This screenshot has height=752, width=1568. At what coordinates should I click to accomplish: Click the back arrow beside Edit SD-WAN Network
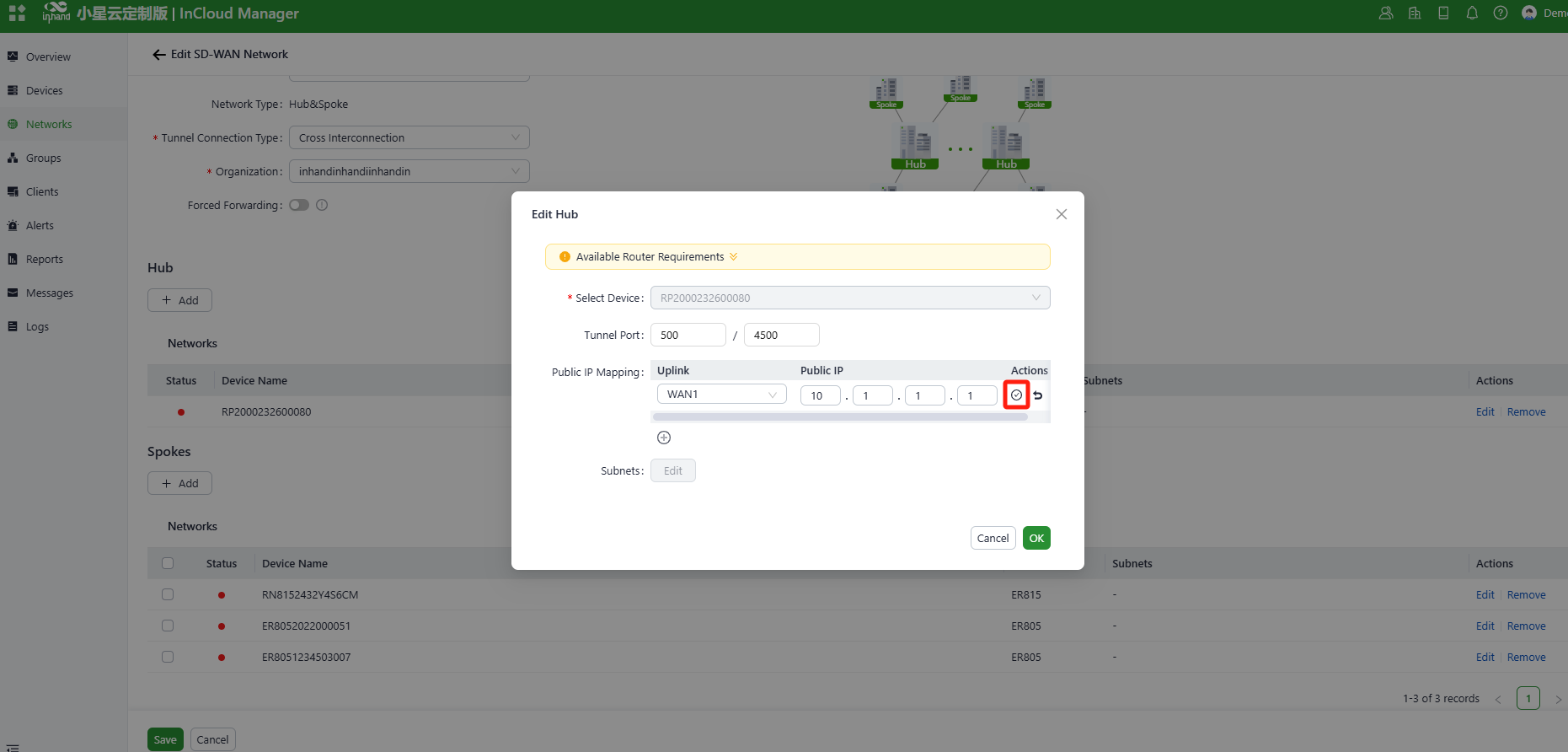click(x=158, y=55)
